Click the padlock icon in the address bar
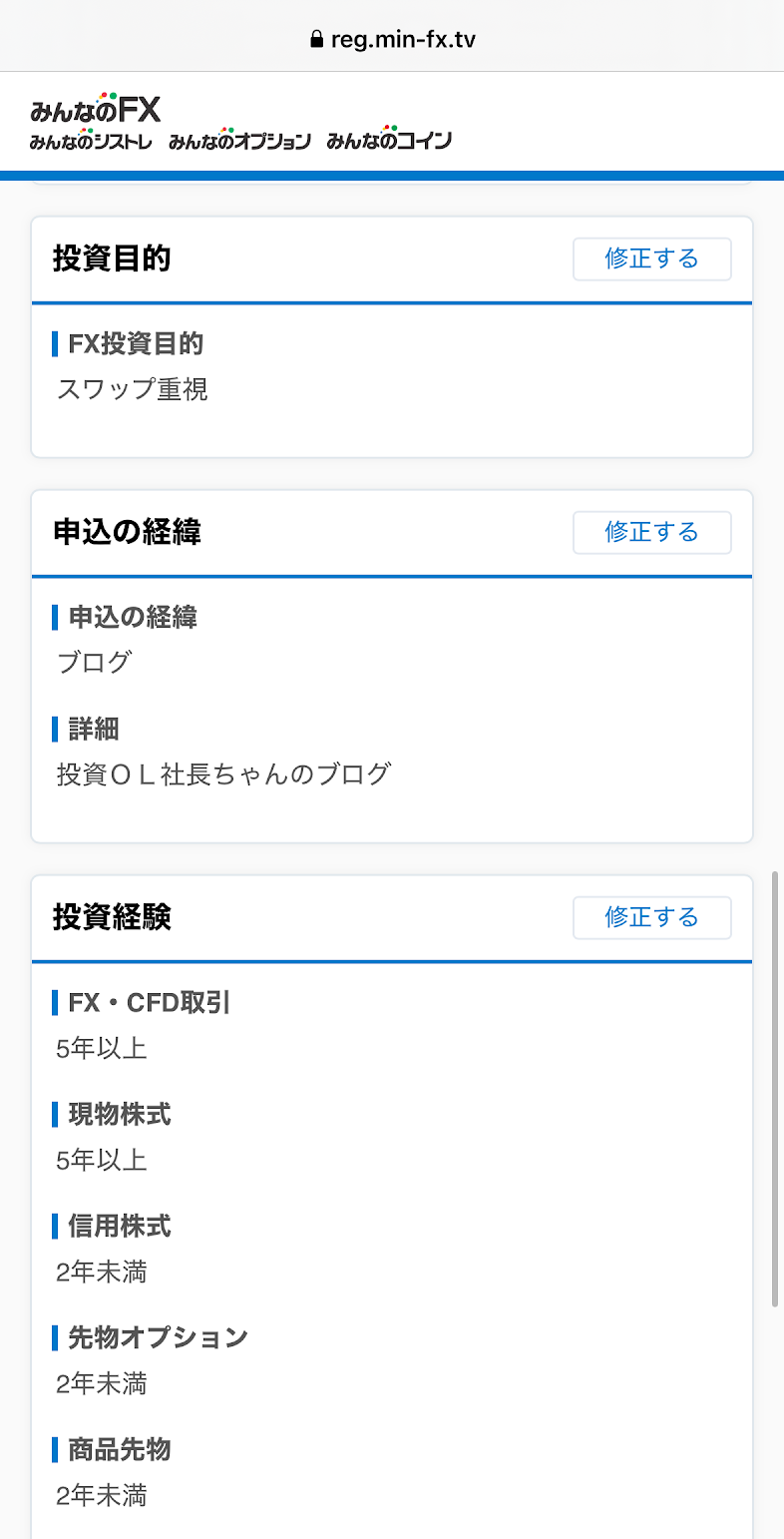 tap(317, 40)
